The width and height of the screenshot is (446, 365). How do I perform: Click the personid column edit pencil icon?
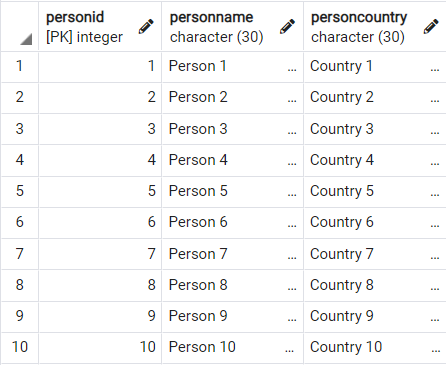pos(146,26)
